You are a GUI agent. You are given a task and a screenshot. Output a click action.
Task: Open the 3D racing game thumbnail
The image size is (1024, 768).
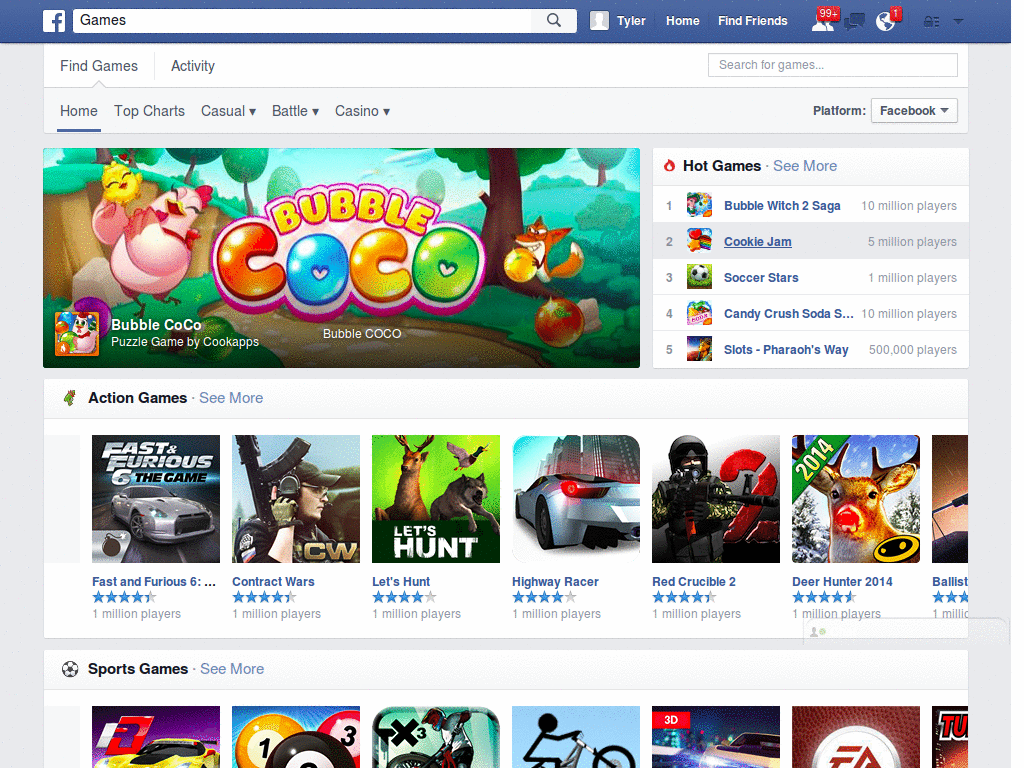(x=716, y=737)
